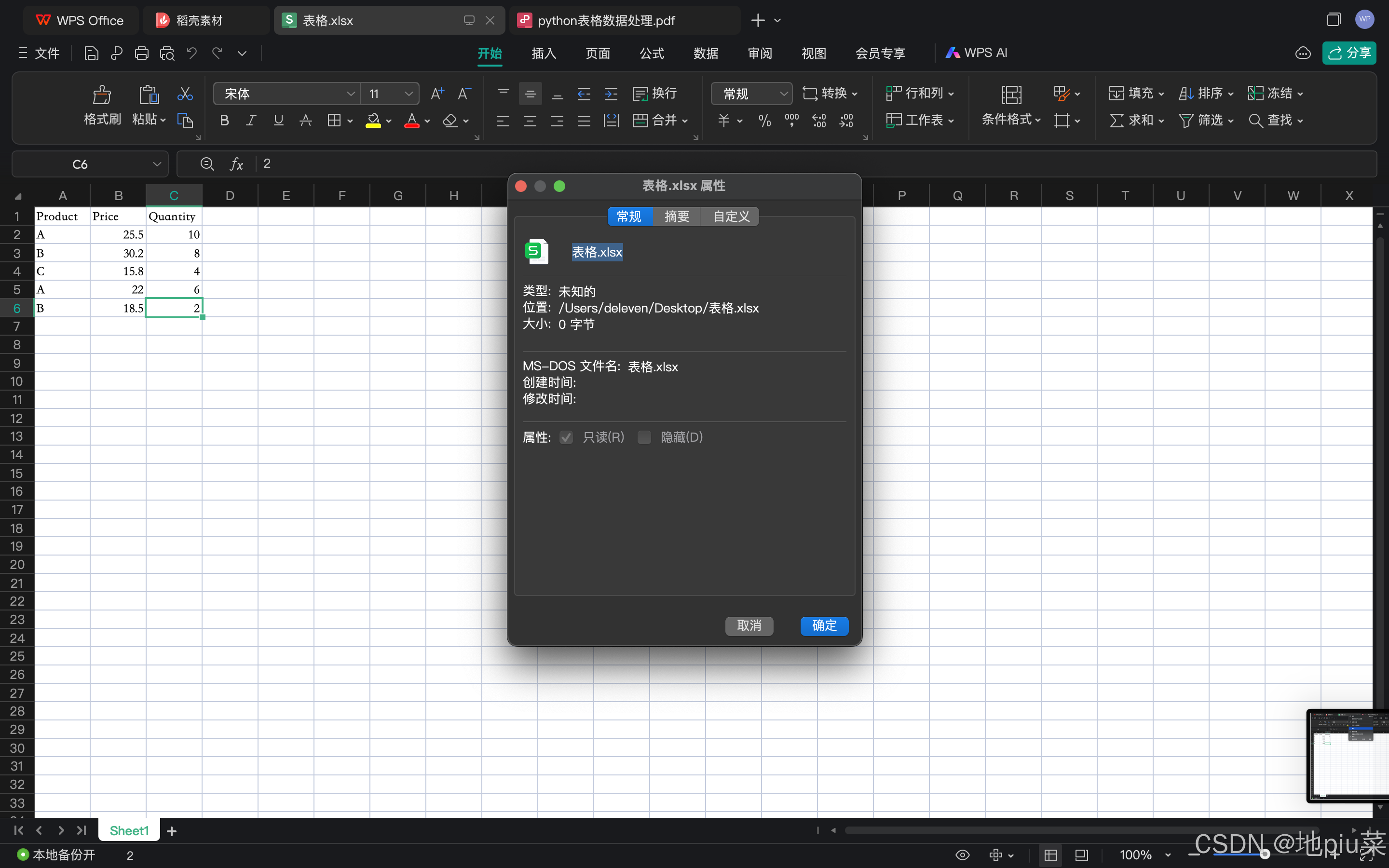Open the 插入 ribbon tab
The width and height of the screenshot is (1389, 868).
[544, 54]
